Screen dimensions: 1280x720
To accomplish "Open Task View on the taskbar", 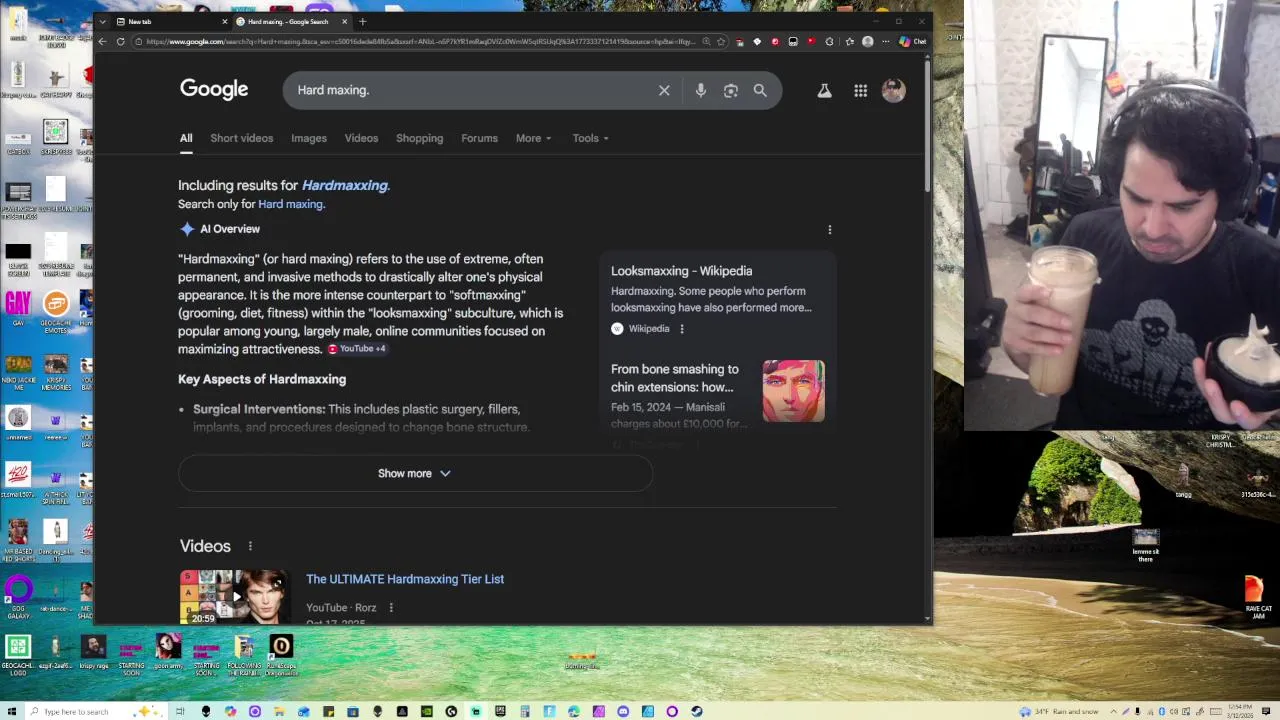I will point(180,711).
